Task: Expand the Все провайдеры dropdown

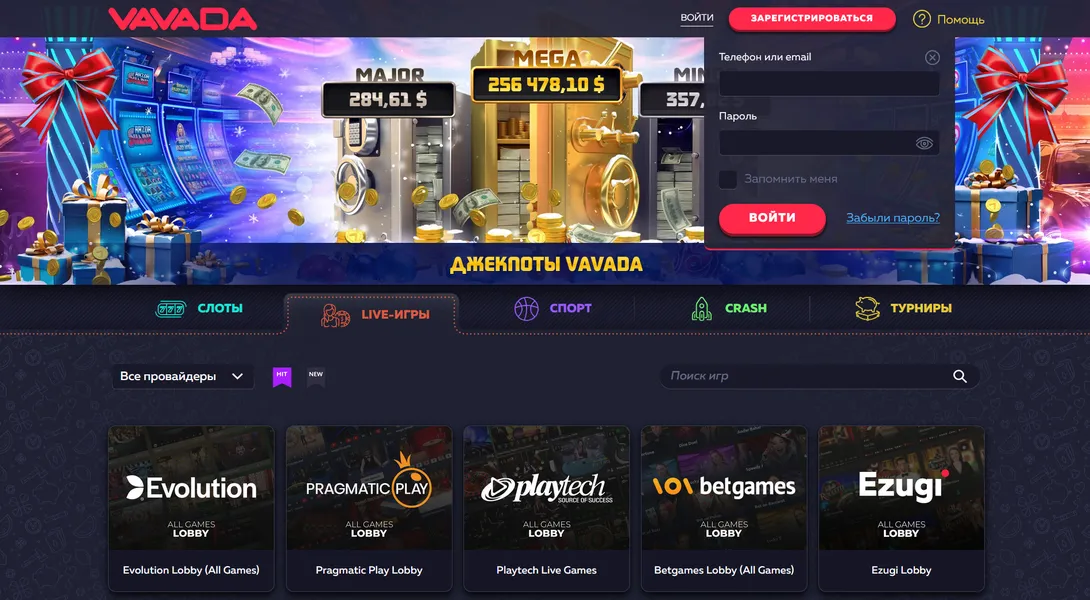Action: point(183,376)
